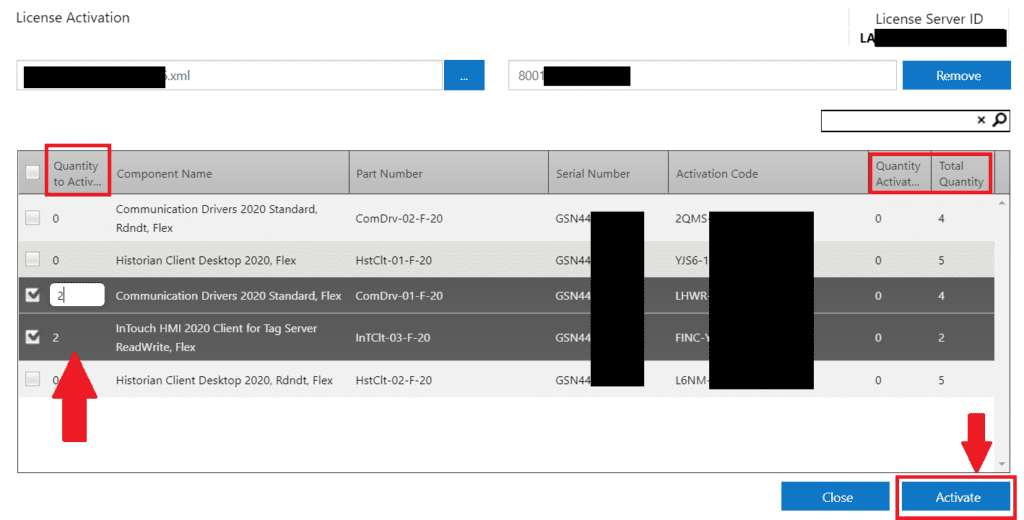Click component 'Historian Client Desktop 2020, Rdndt, Flex'
The width and height of the screenshot is (1024, 520).
[x=224, y=380]
